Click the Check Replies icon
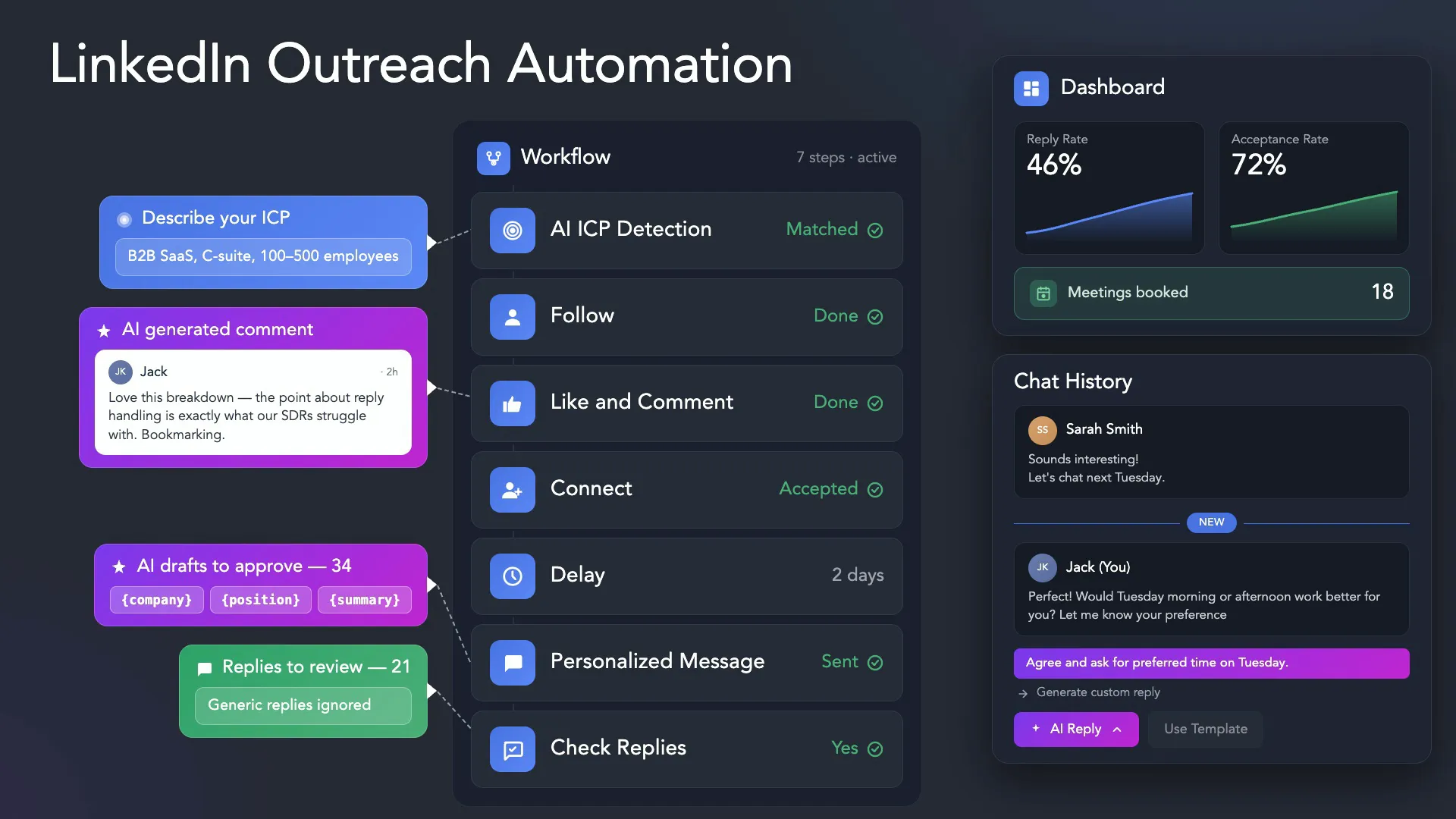 tap(513, 749)
